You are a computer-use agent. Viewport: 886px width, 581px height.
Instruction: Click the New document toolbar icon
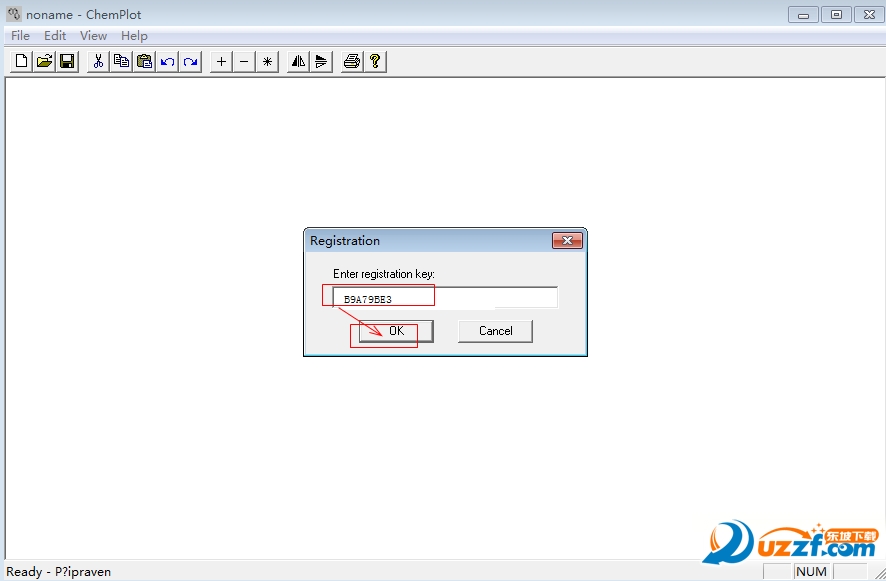point(22,61)
